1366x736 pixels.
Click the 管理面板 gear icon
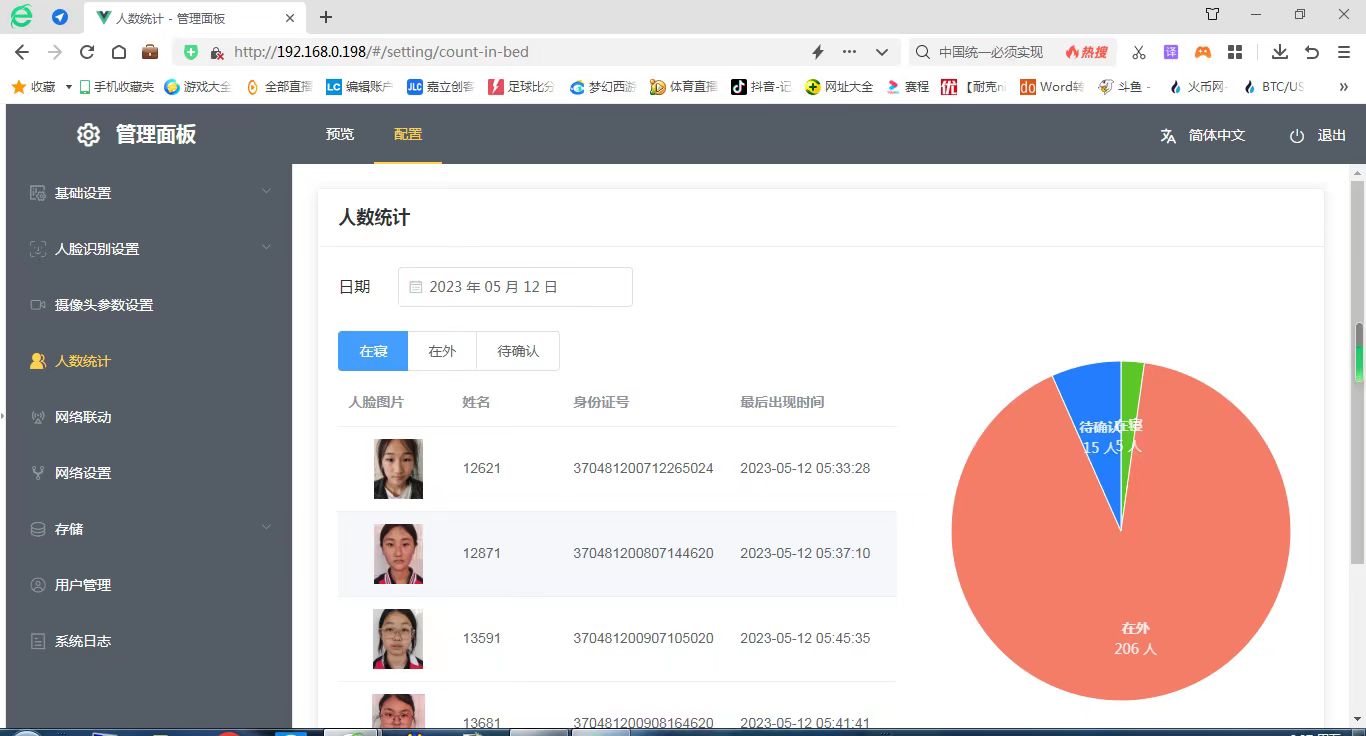[x=88, y=135]
